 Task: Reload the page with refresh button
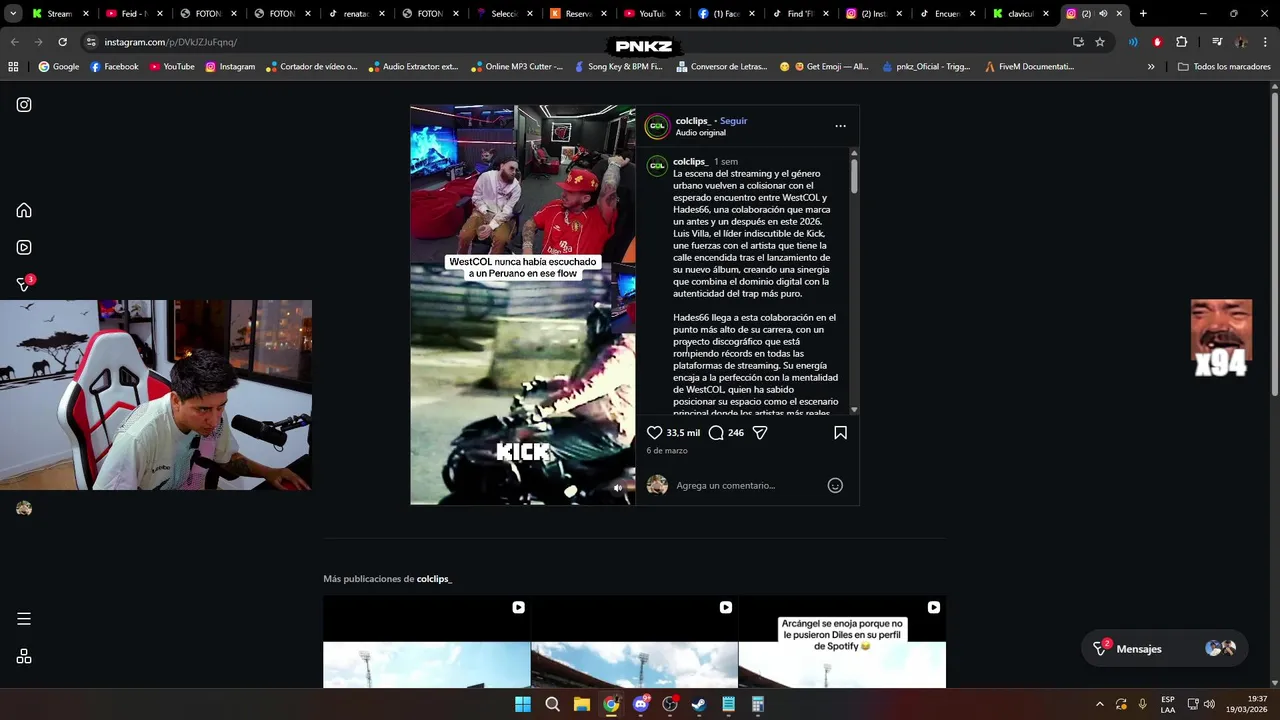(62, 42)
